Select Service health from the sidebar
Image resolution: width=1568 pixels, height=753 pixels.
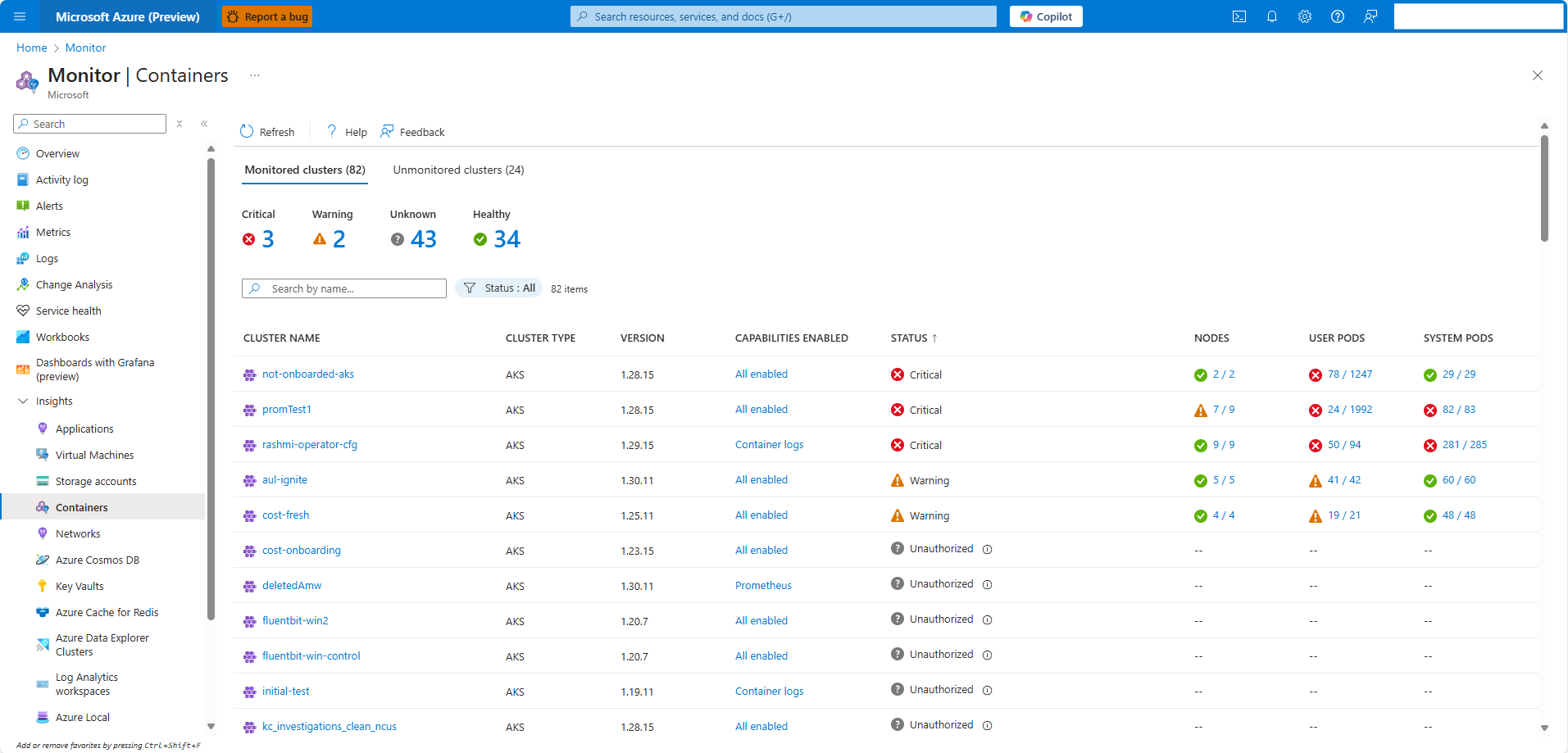[68, 311]
